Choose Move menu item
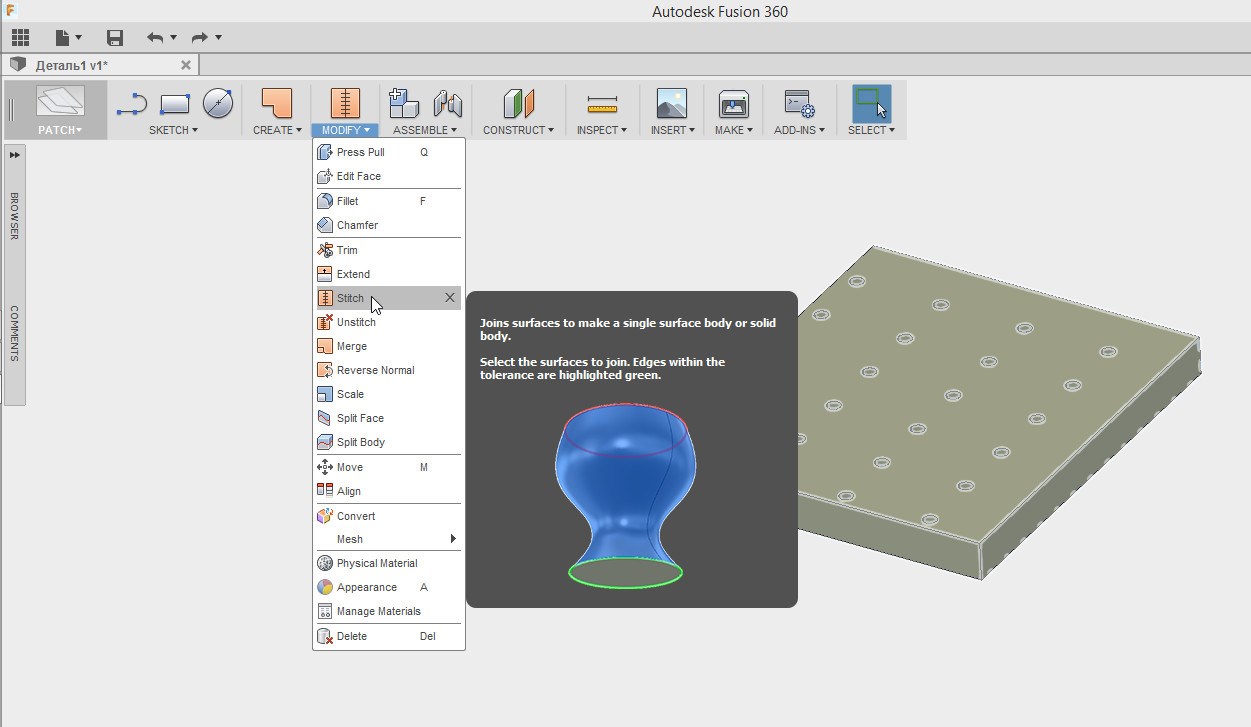 (x=388, y=467)
